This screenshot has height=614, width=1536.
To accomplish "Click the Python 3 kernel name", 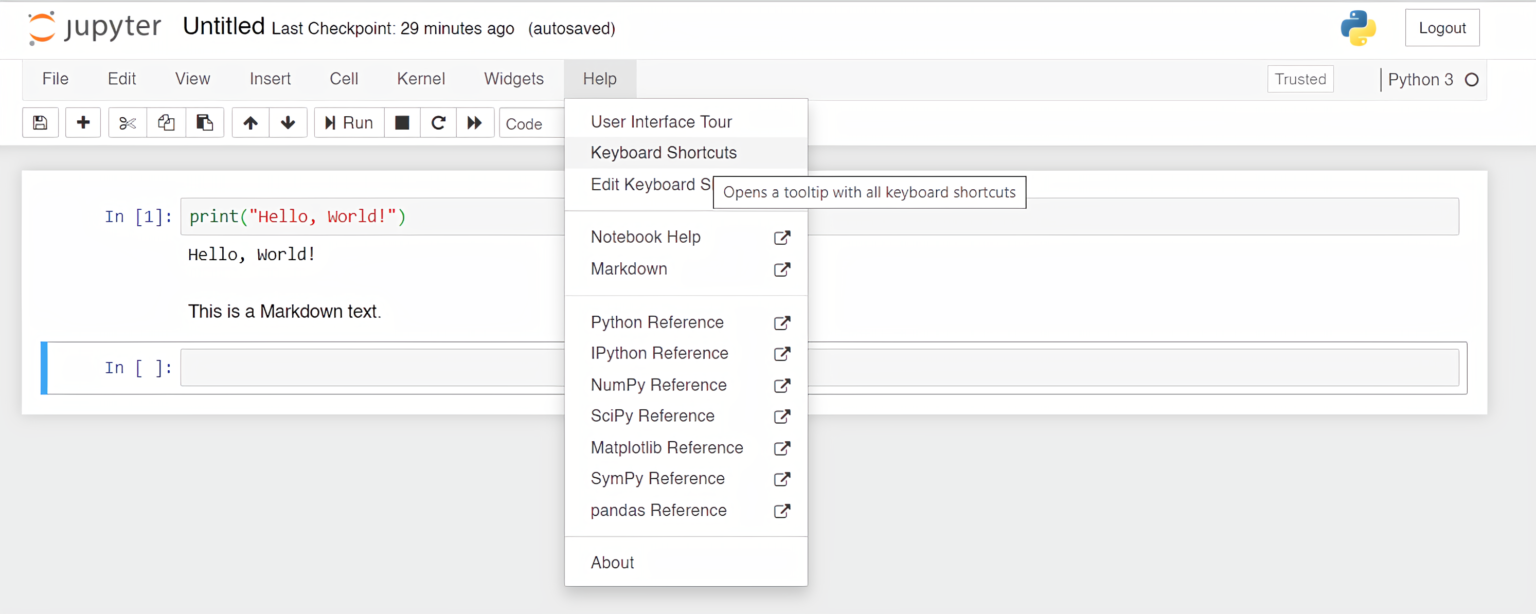I will tap(1421, 80).
